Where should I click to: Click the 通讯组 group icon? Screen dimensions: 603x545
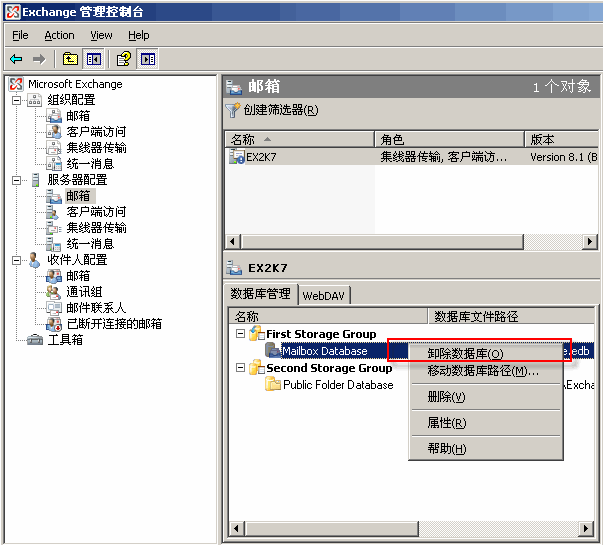click(54, 292)
